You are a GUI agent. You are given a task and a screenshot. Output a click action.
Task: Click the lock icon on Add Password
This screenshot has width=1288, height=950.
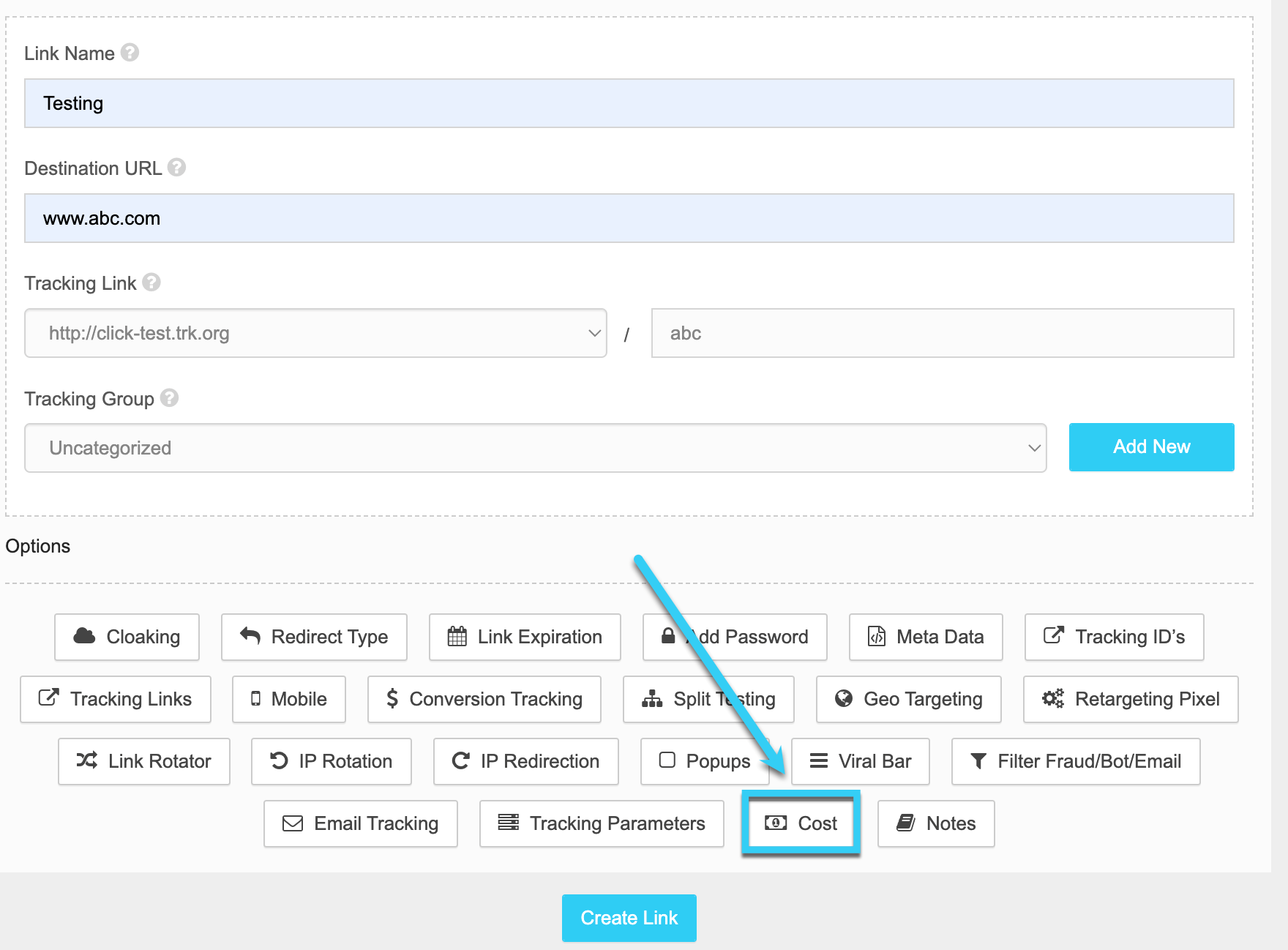(668, 635)
